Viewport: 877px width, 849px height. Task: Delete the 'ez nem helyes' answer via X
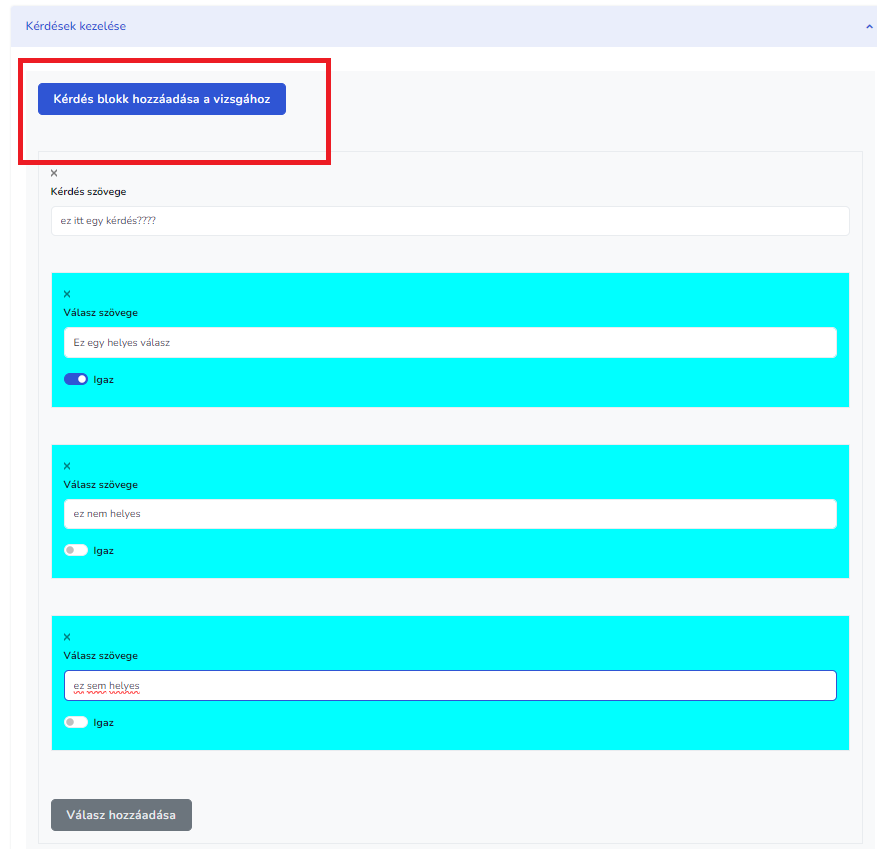[67, 466]
